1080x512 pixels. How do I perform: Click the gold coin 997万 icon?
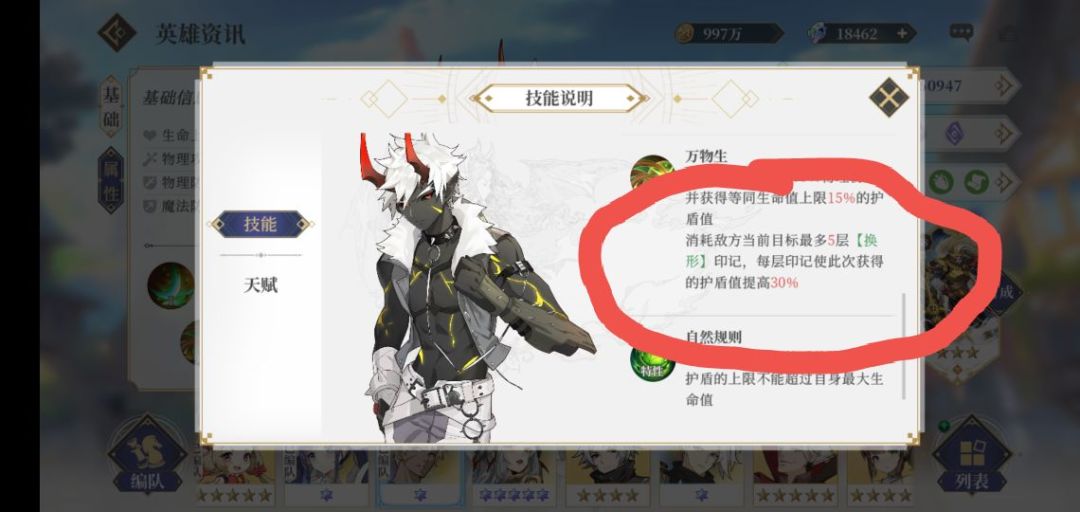click(x=685, y=34)
